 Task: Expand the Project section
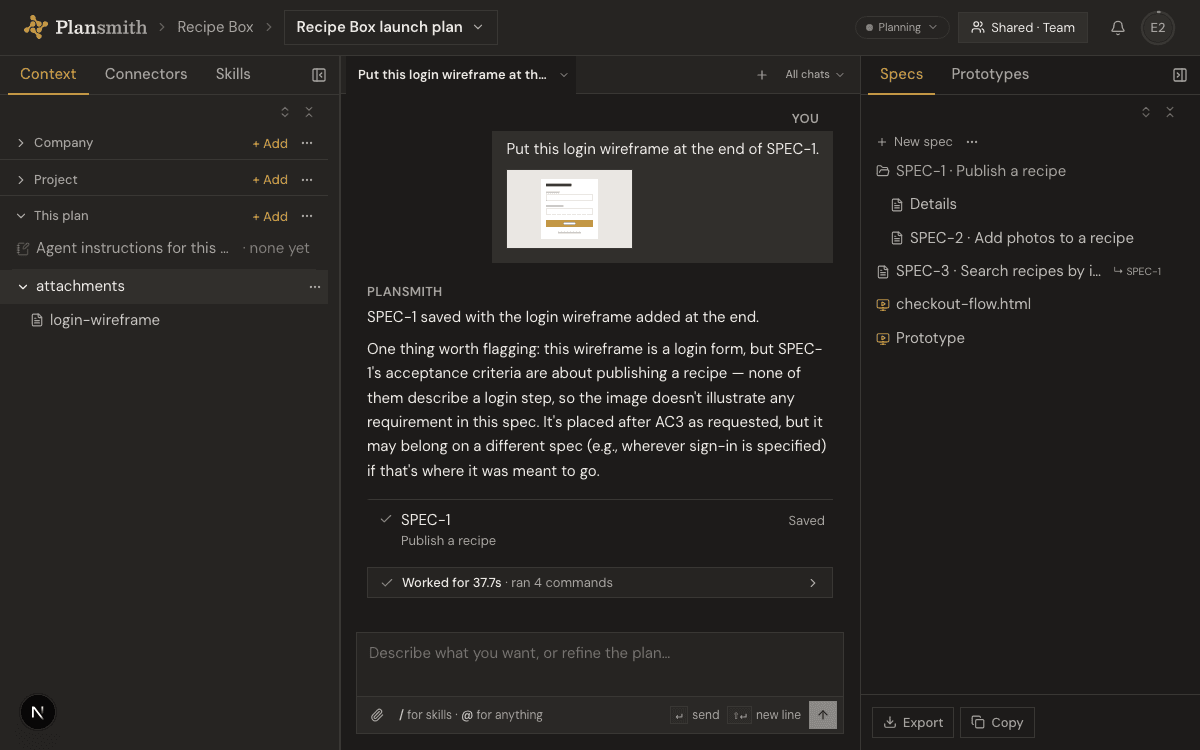click(x=21, y=180)
